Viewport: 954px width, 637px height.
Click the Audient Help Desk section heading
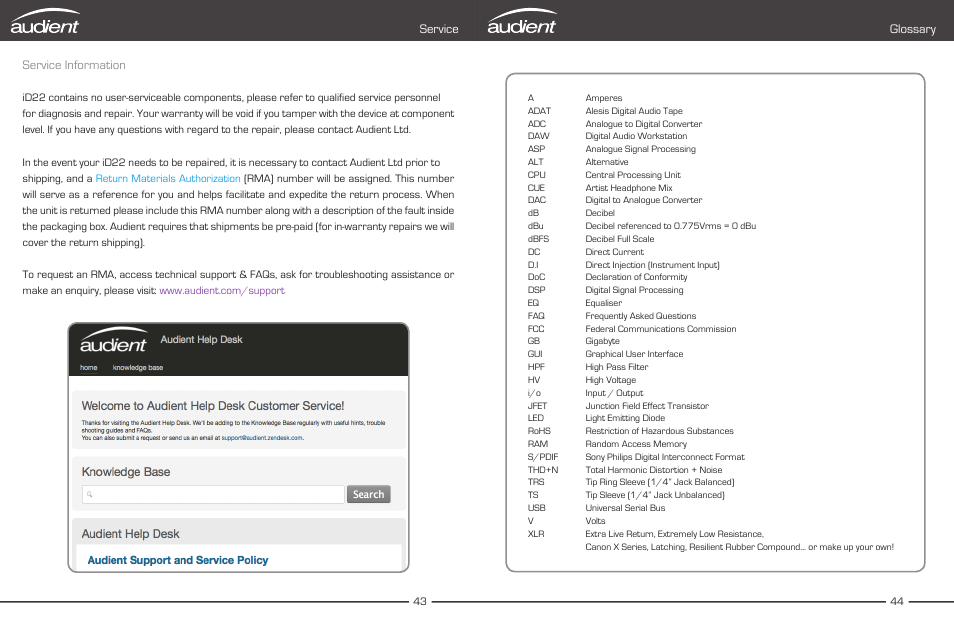(130, 534)
